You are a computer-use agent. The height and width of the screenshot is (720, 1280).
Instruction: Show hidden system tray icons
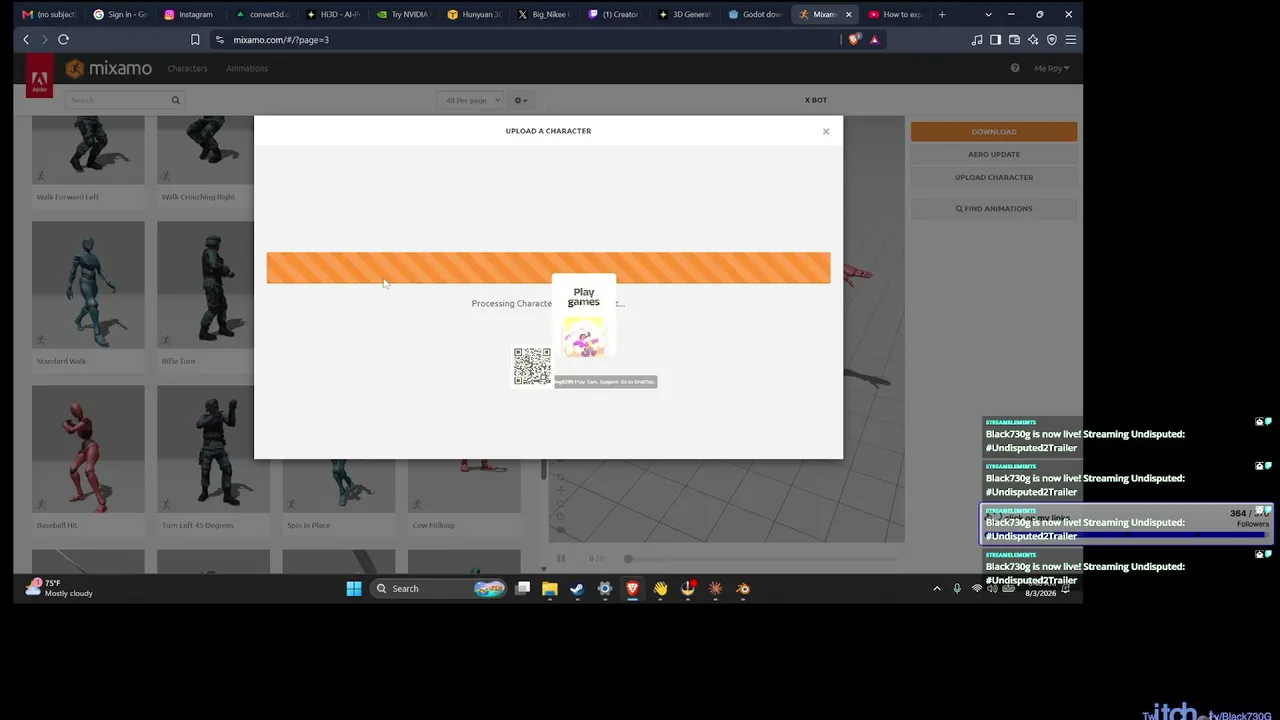(937, 589)
